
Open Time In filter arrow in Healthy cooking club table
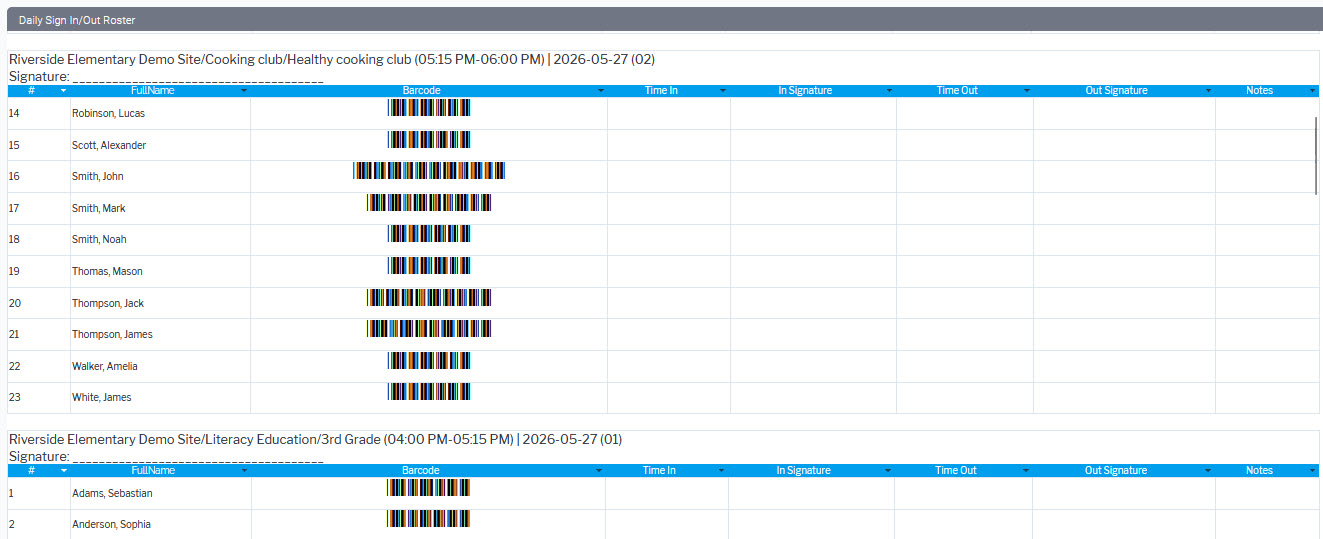(x=723, y=91)
